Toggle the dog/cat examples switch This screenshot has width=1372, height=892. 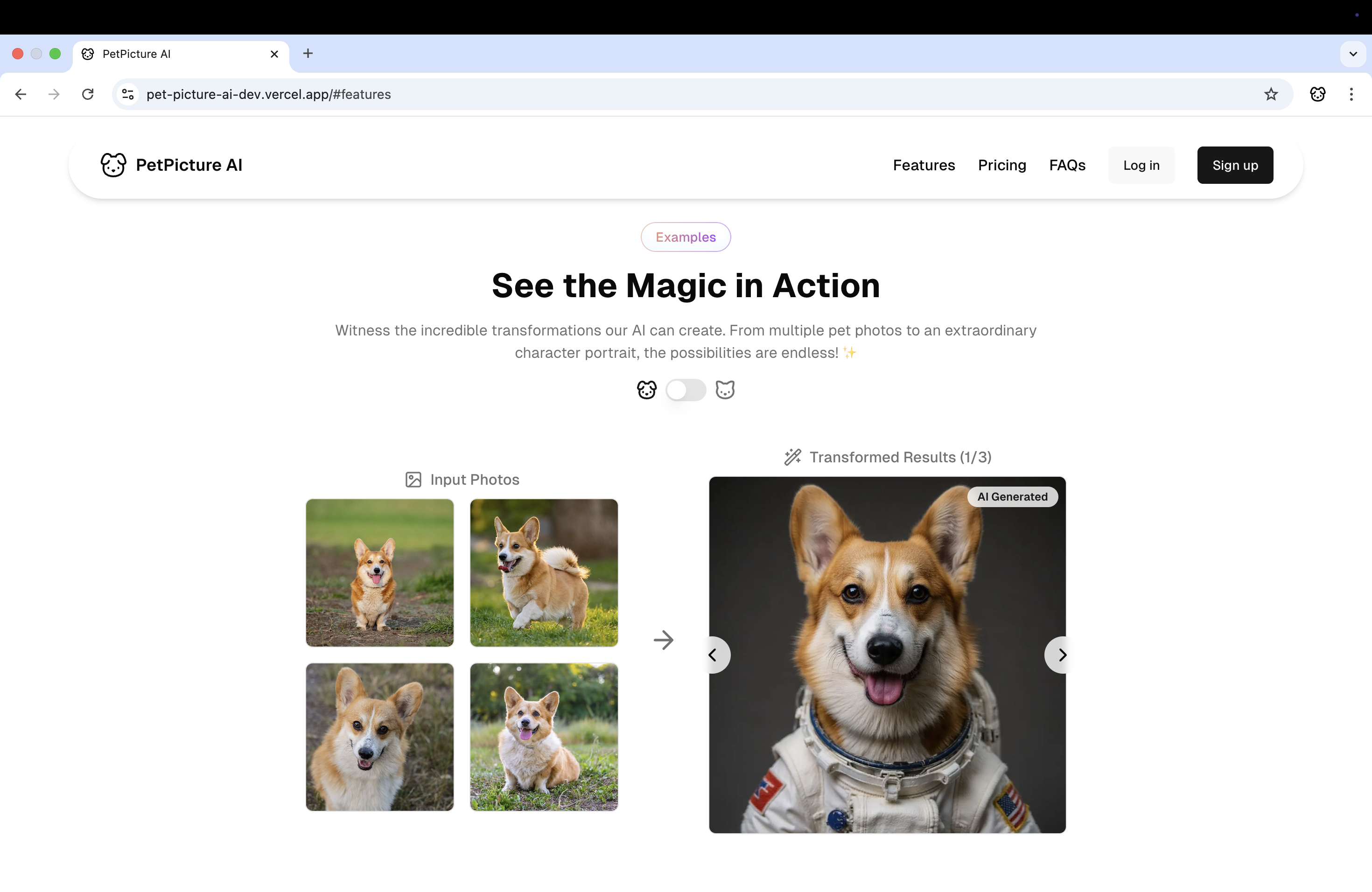pos(686,390)
